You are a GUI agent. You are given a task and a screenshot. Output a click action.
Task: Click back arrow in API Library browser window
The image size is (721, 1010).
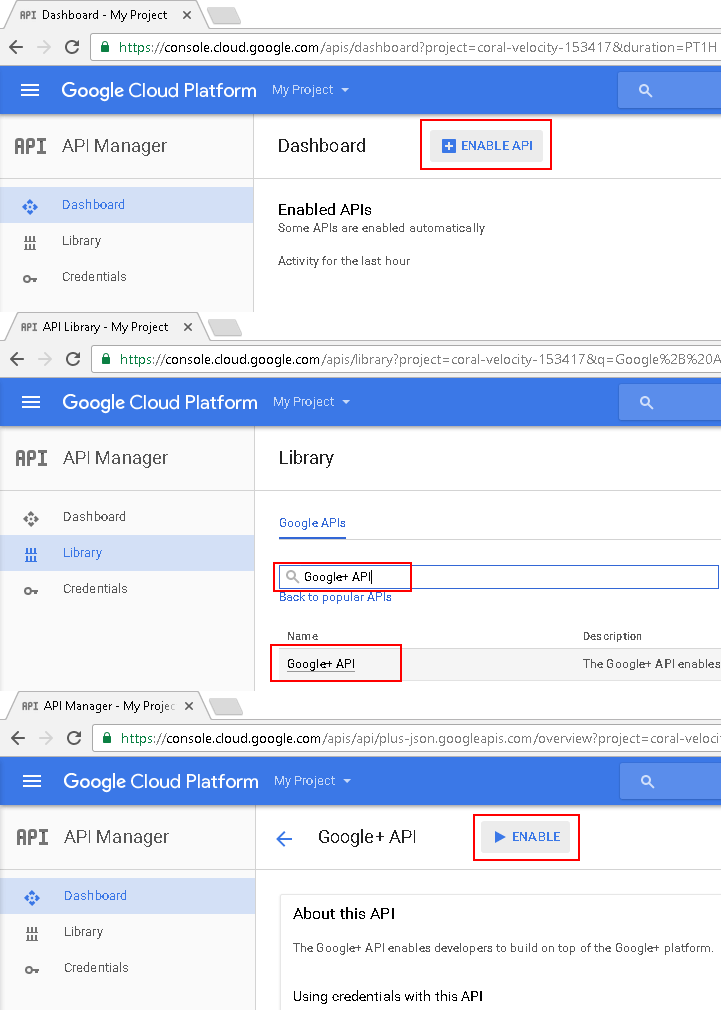(17, 359)
